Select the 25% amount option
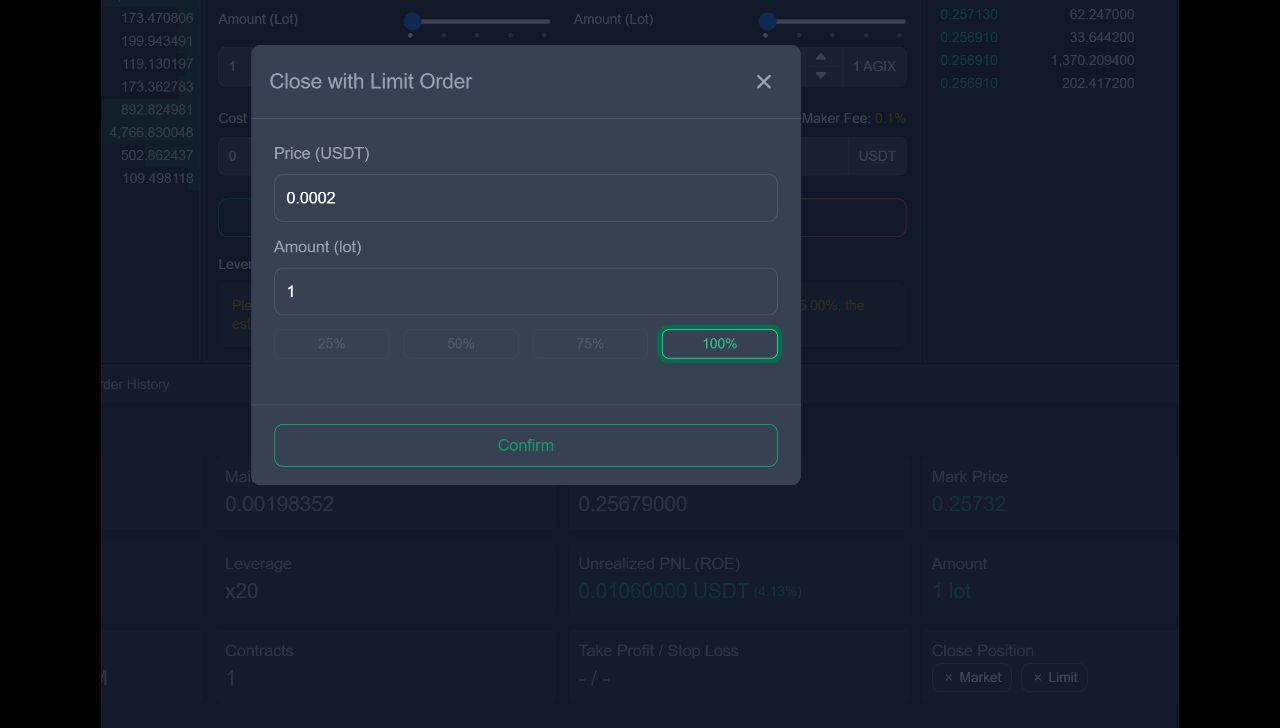The width and height of the screenshot is (1280, 728). point(331,343)
